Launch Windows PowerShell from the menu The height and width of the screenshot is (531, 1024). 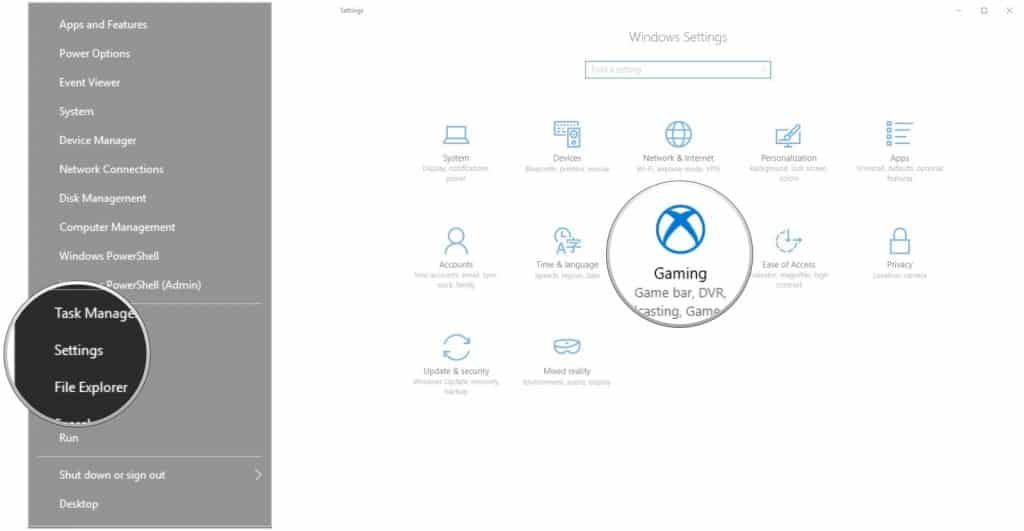[x=108, y=256]
